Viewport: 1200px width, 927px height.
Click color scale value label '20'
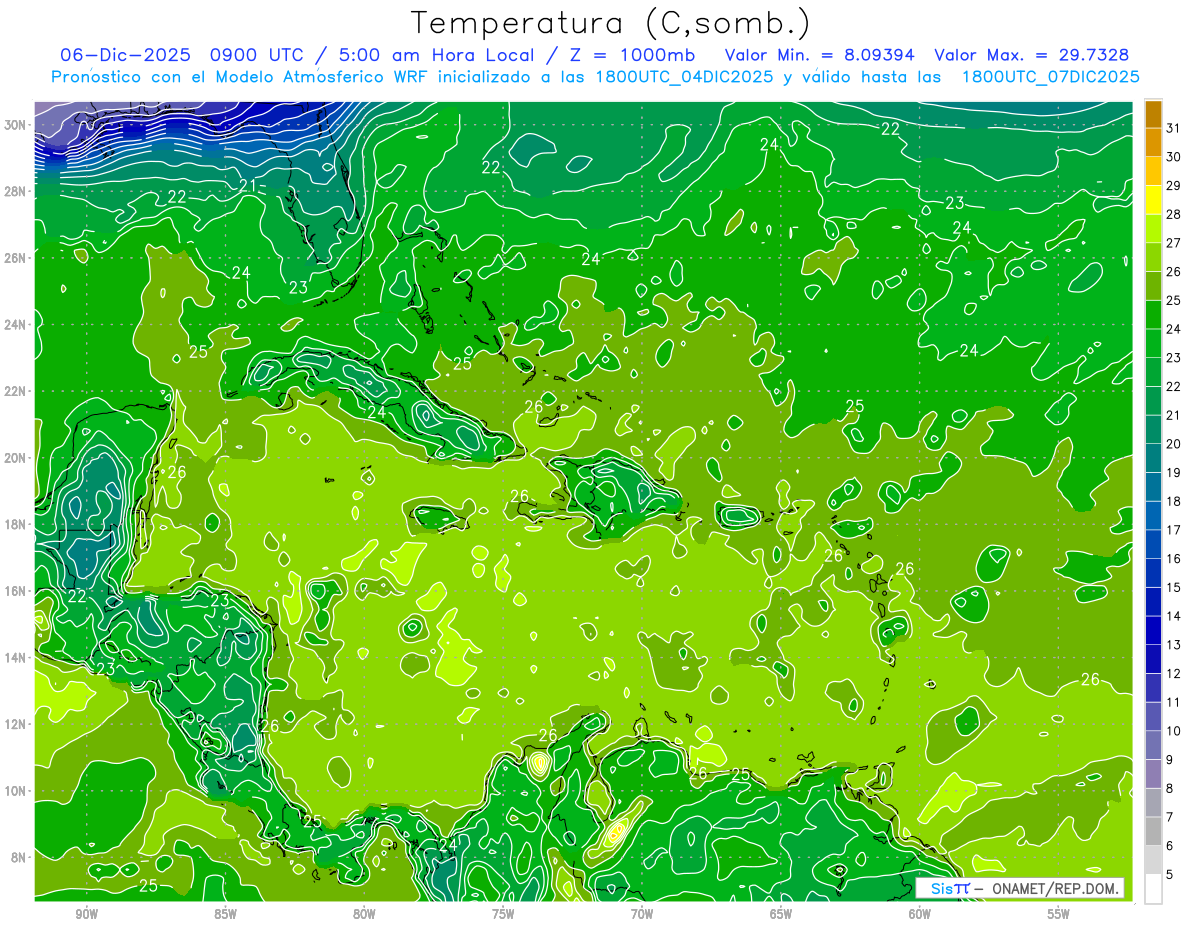[x=1174, y=444]
